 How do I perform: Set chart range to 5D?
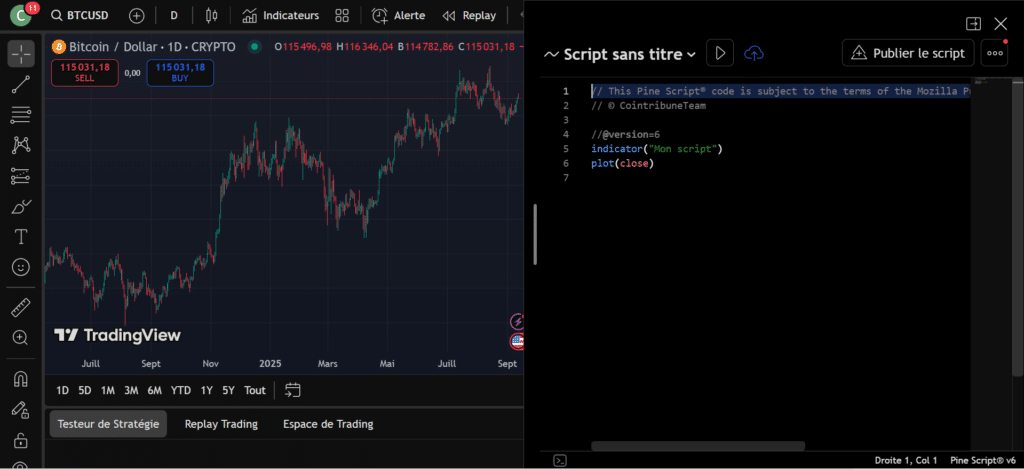click(x=85, y=390)
